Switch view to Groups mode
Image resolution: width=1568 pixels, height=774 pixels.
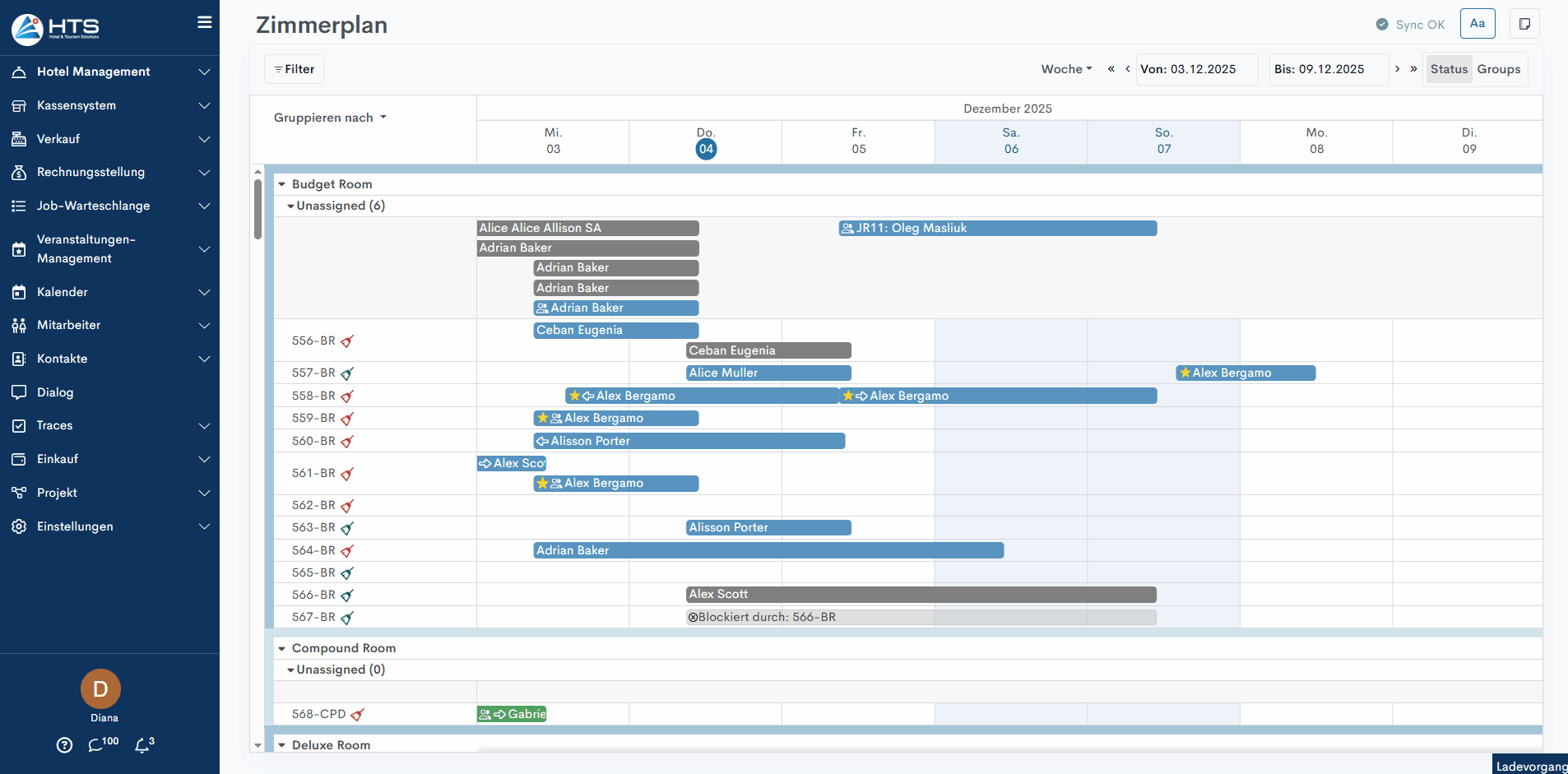[1498, 69]
